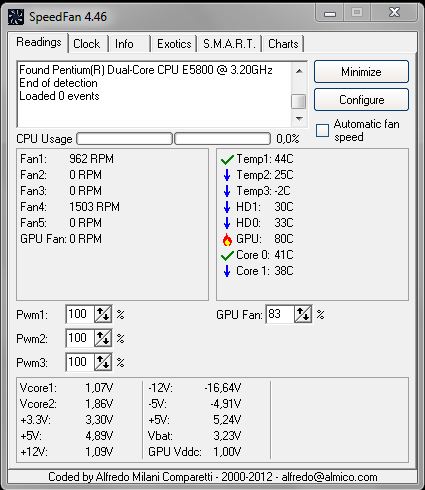425x490 pixels.
Task: Switch to the Readings tab
Action: (x=39, y=42)
